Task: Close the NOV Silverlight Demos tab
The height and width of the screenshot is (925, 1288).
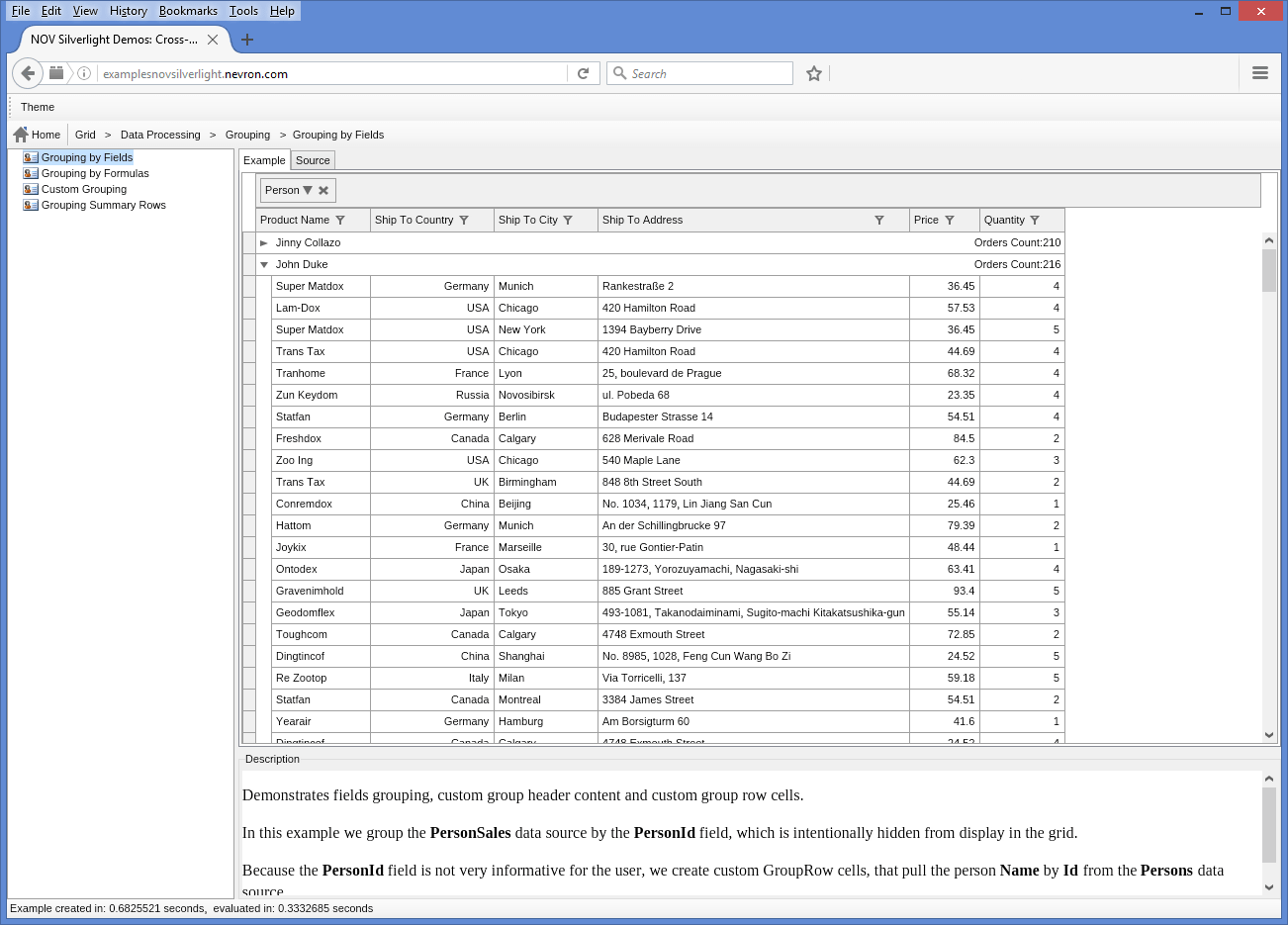Action: point(213,40)
